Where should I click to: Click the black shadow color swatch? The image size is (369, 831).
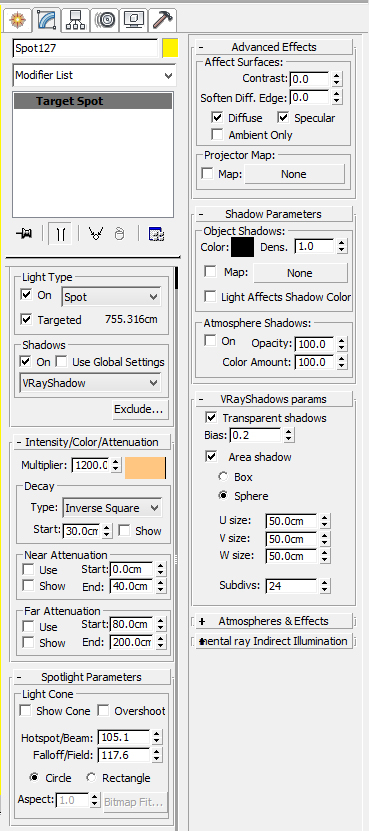(243, 247)
